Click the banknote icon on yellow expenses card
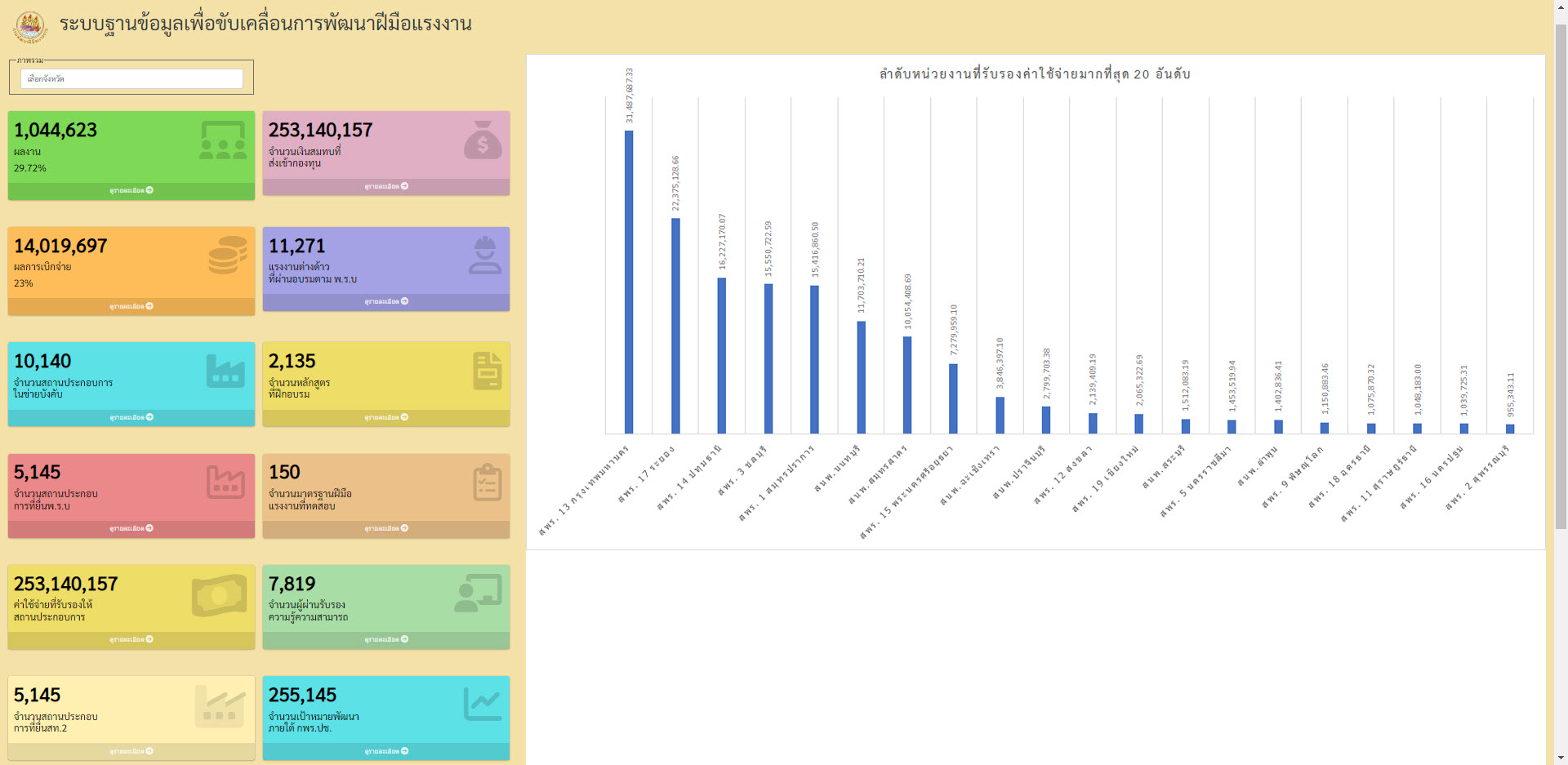Screen dimensions: 1568x765 (x=219, y=594)
